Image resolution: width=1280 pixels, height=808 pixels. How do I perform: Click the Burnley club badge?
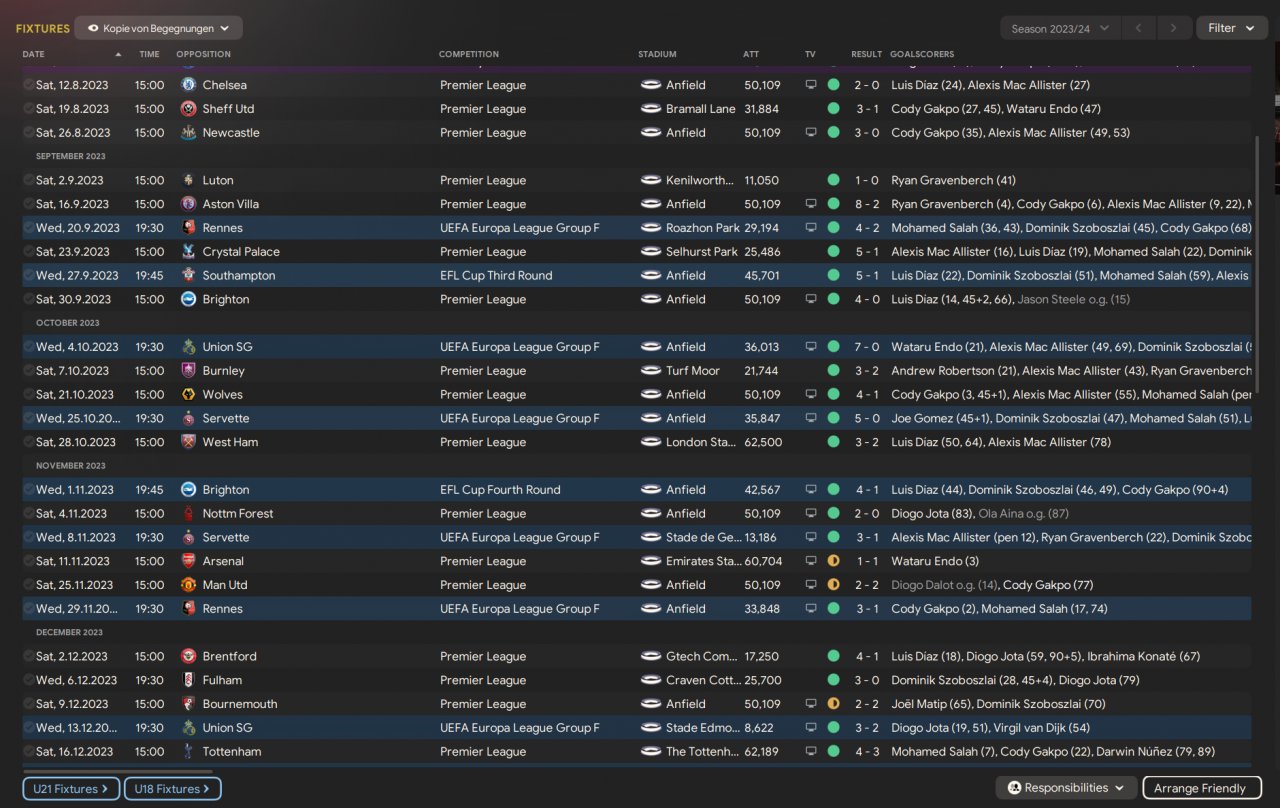point(188,371)
